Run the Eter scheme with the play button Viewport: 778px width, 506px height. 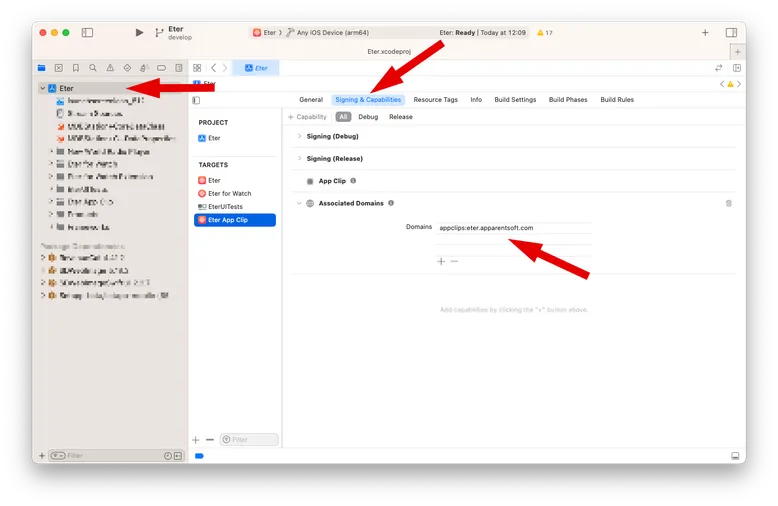click(x=139, y=33)
